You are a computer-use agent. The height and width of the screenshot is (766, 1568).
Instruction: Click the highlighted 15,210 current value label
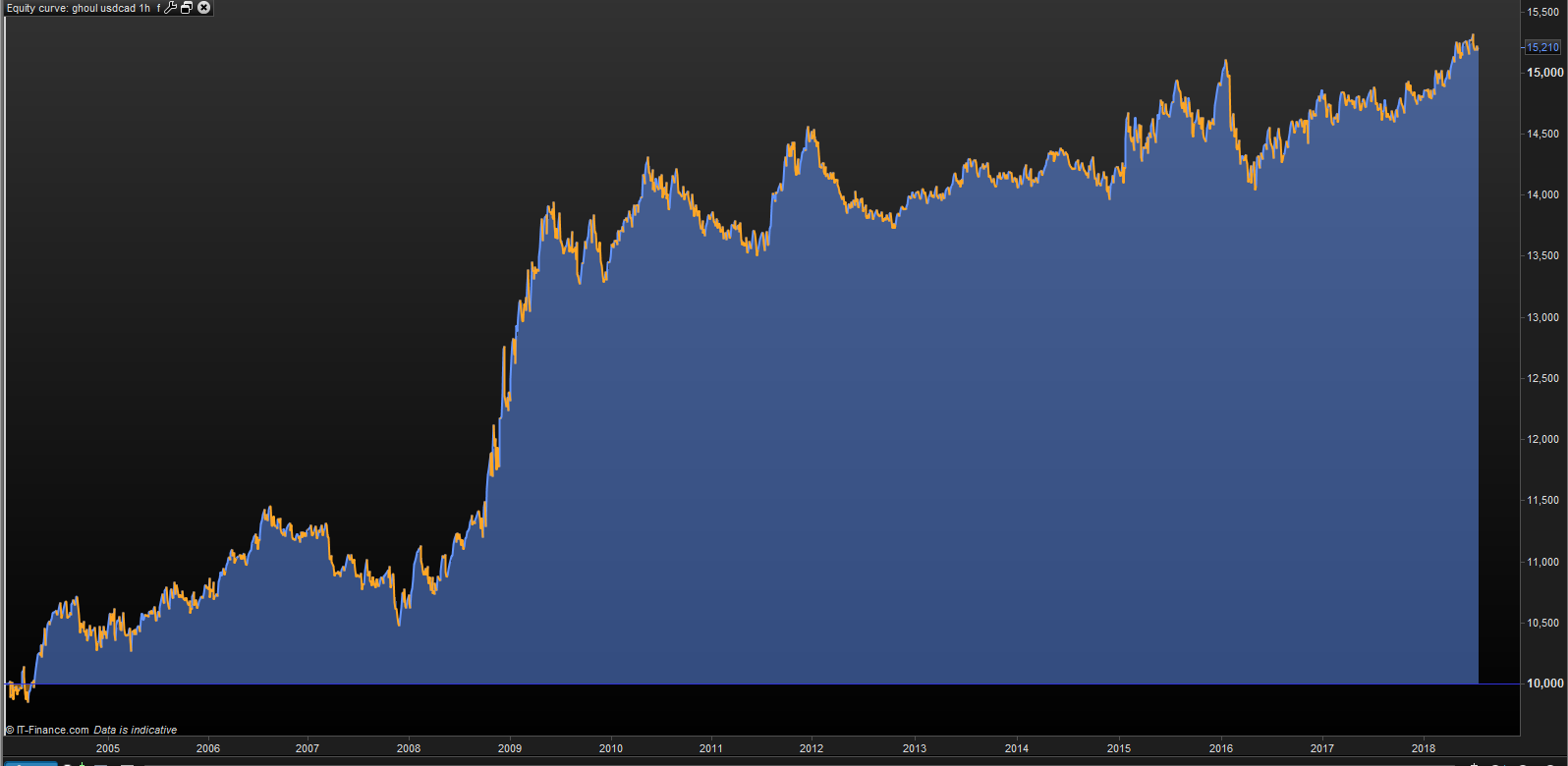click(x=1541, y=47)
